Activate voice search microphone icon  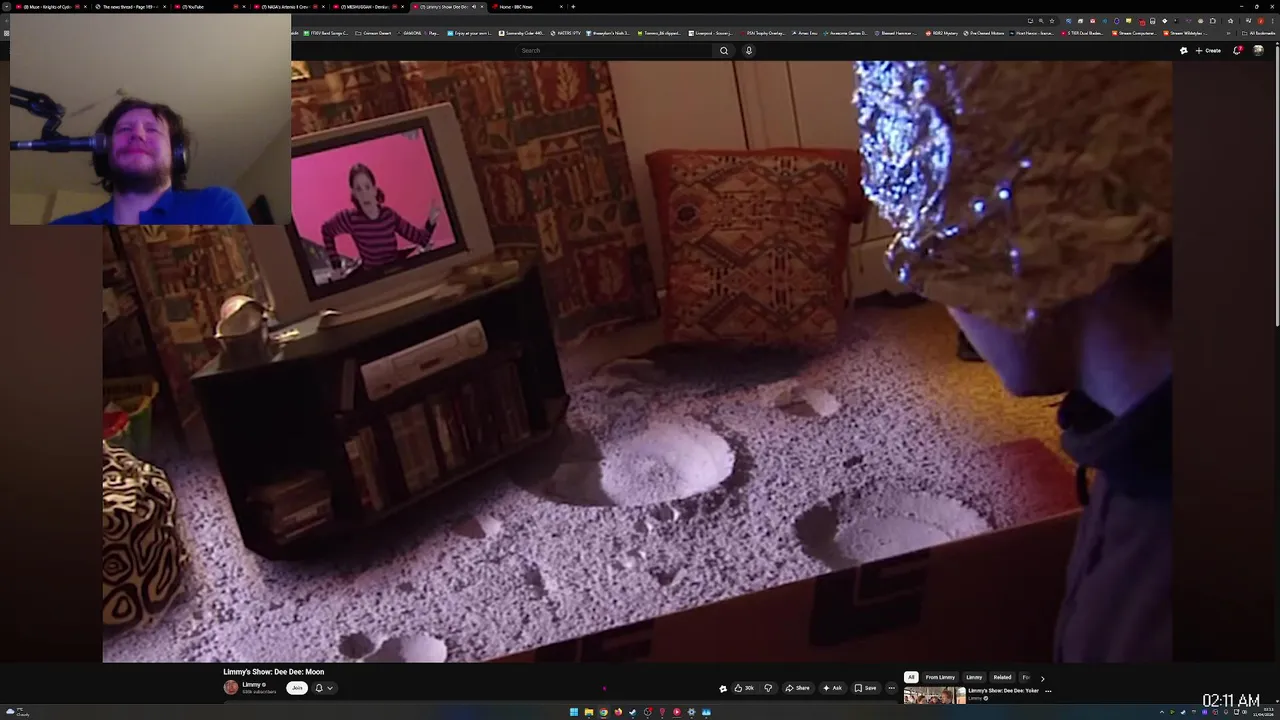748,51
